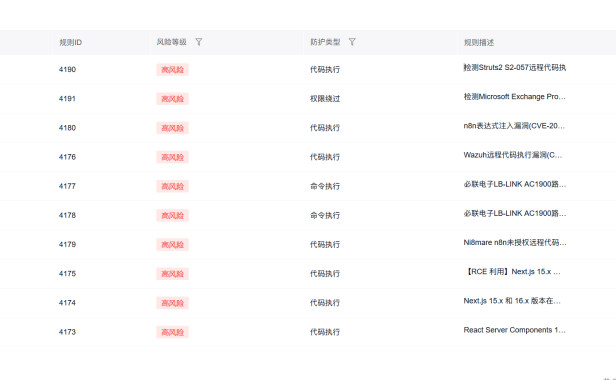
Task: Select the 规则描述 column header
Action: [x=479, y=42]
